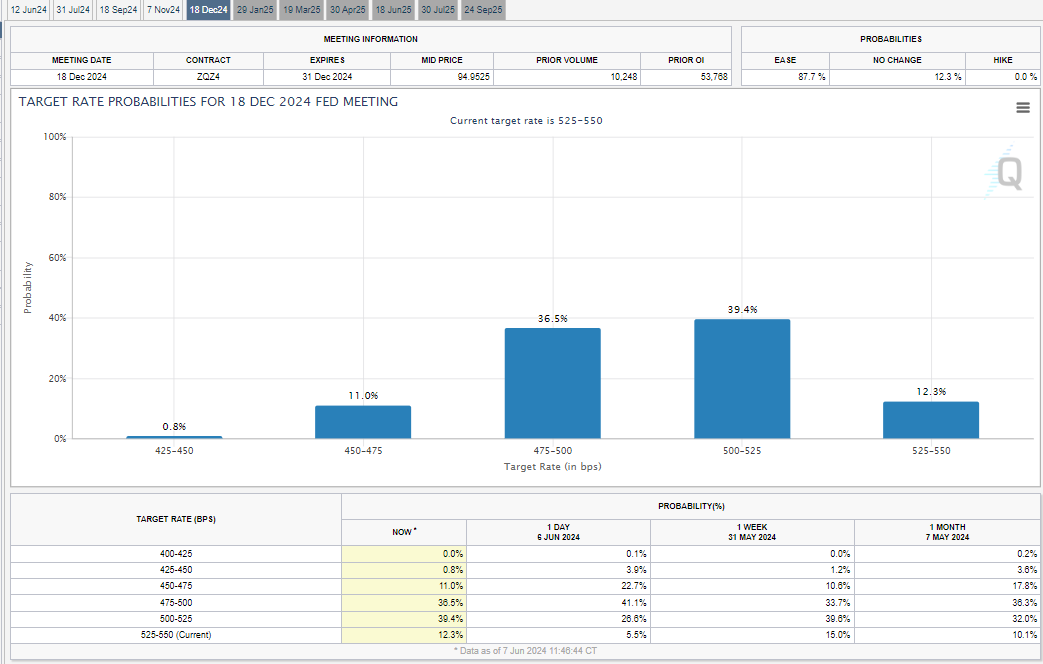This screenshot has height=664, width=1043.
Task: Click the 525-550 (Current) row label
Action: (176, 635)
